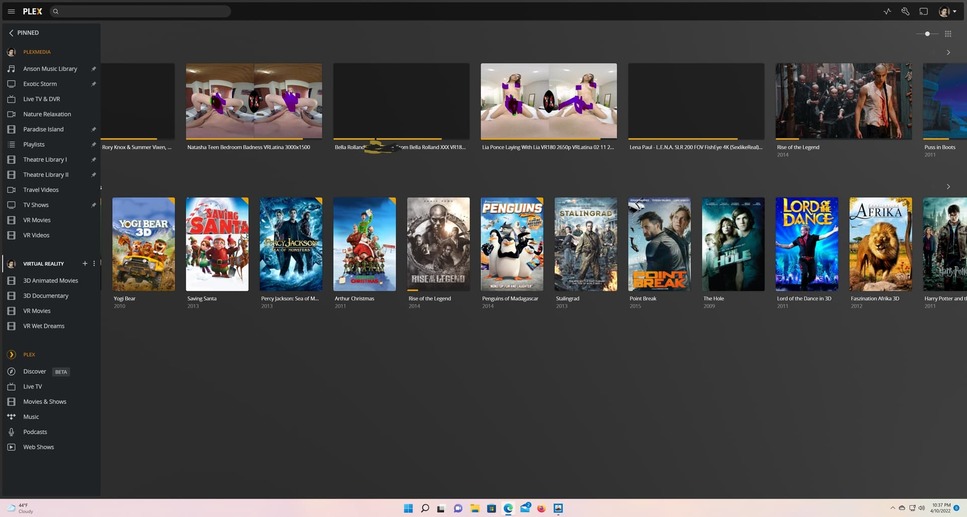The image size is (967, 517).
Task: Open Live TV under the Plex section
Action: [33, 386]
